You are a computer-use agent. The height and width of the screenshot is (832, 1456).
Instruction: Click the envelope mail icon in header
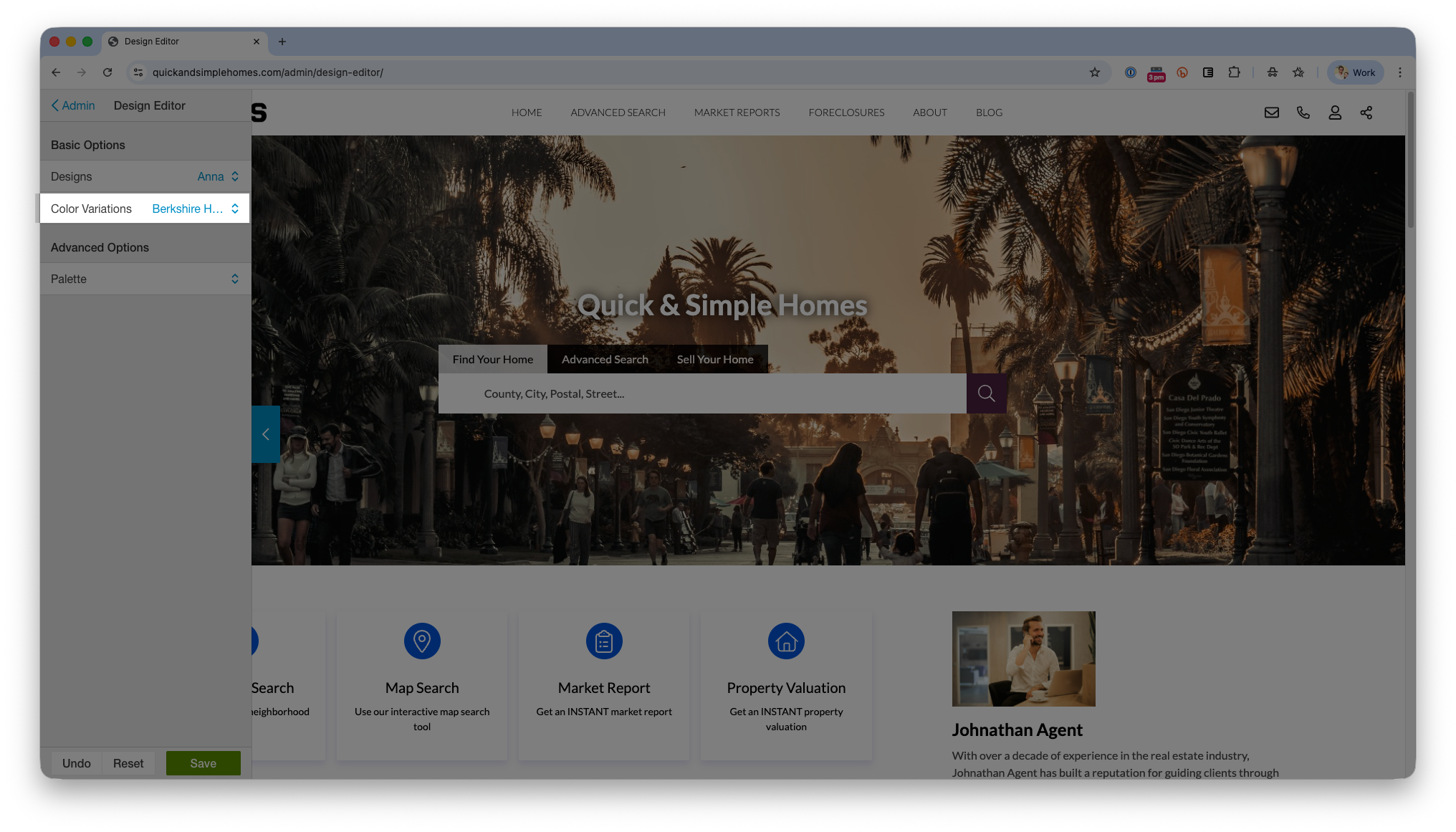(1271, 113)
